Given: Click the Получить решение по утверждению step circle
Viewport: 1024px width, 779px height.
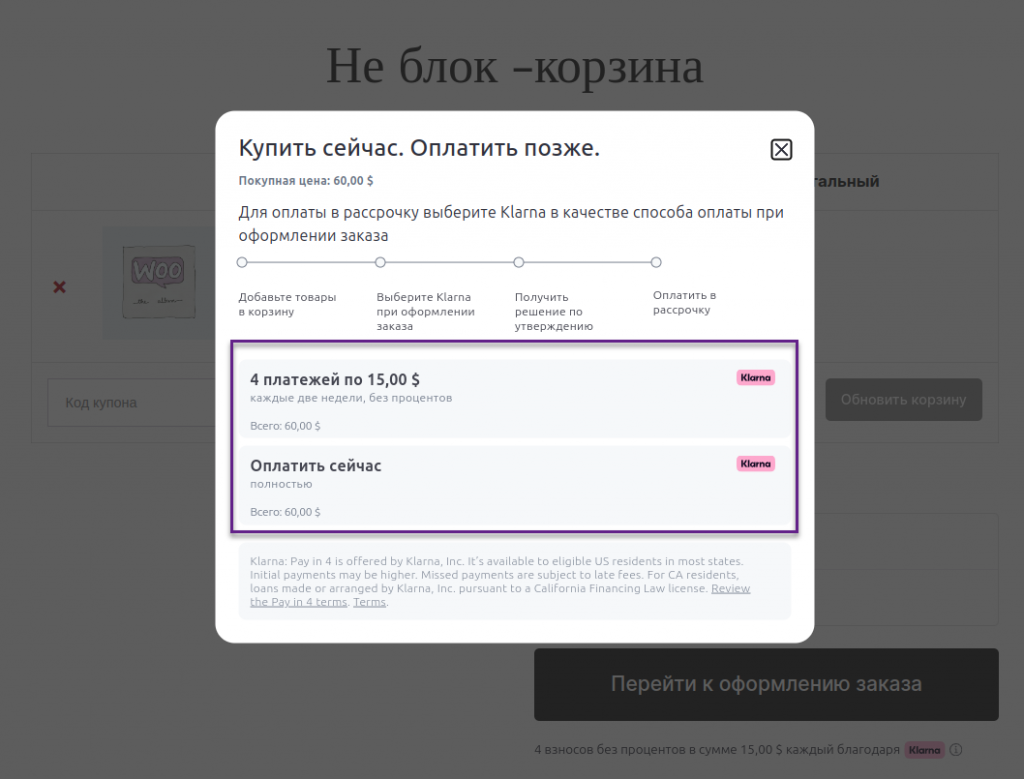Looking at the screenshot, I should (x=519, y=261).
